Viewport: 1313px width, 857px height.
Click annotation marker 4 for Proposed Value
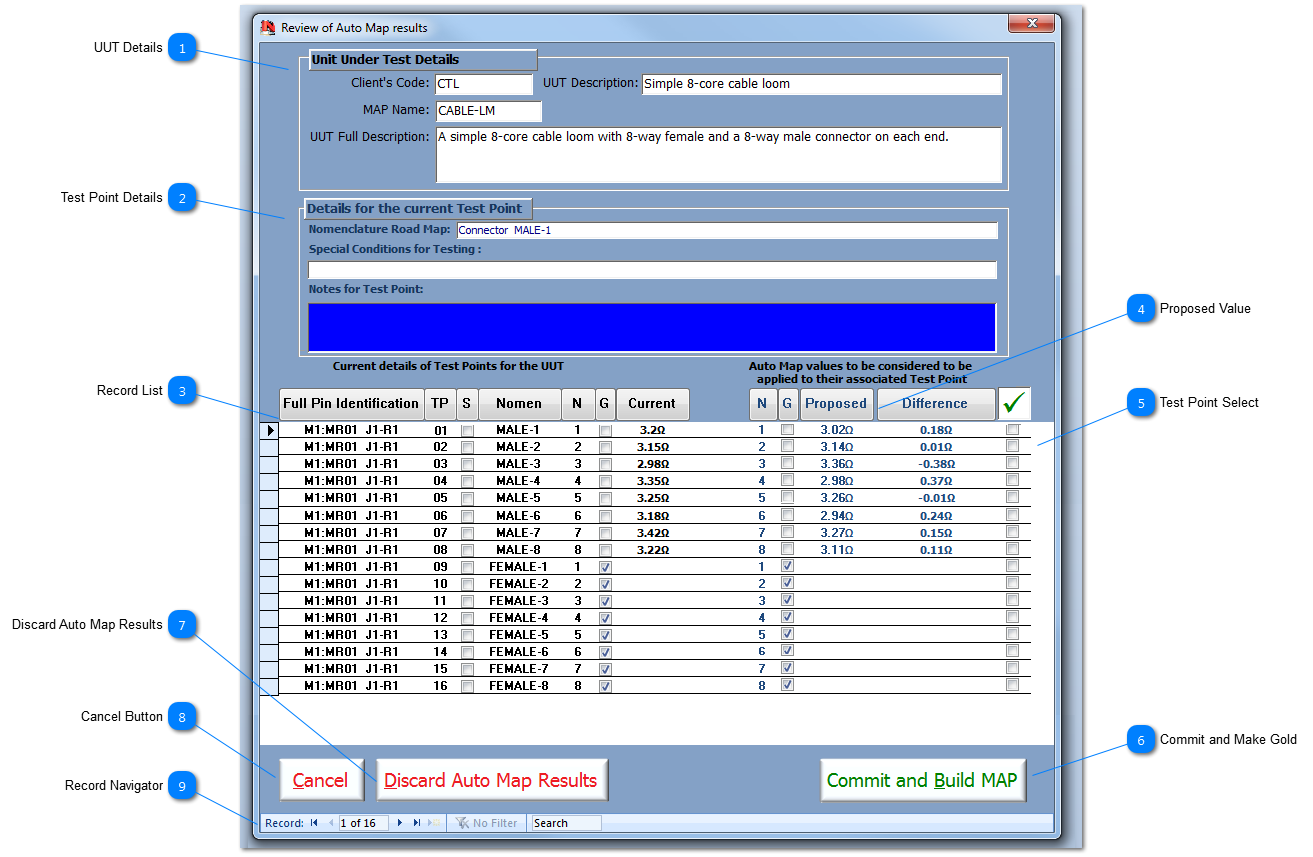point(1140,309)
